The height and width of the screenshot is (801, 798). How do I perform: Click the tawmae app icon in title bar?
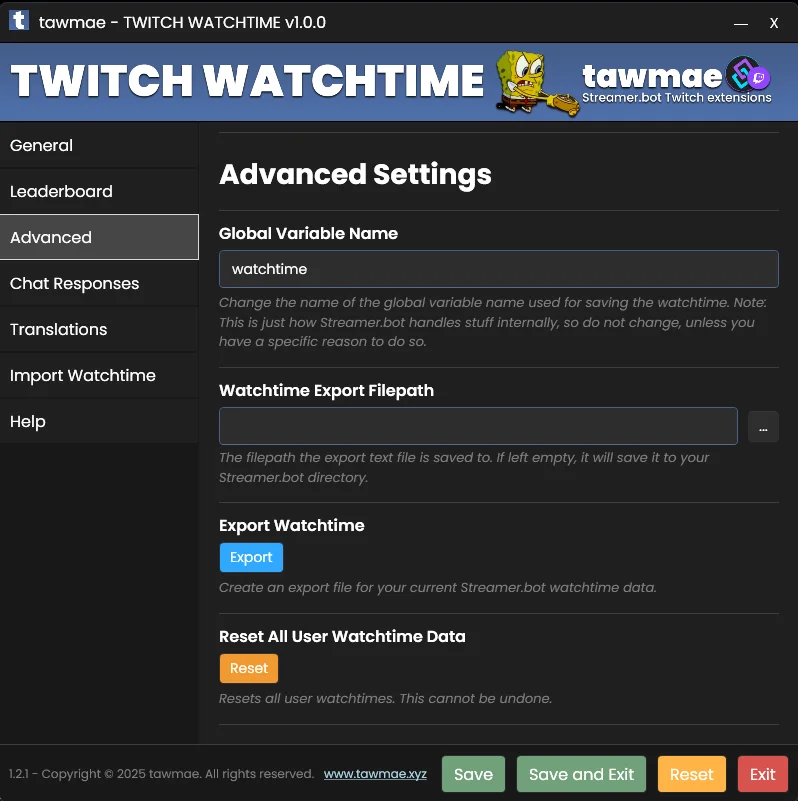pos(19,21)
